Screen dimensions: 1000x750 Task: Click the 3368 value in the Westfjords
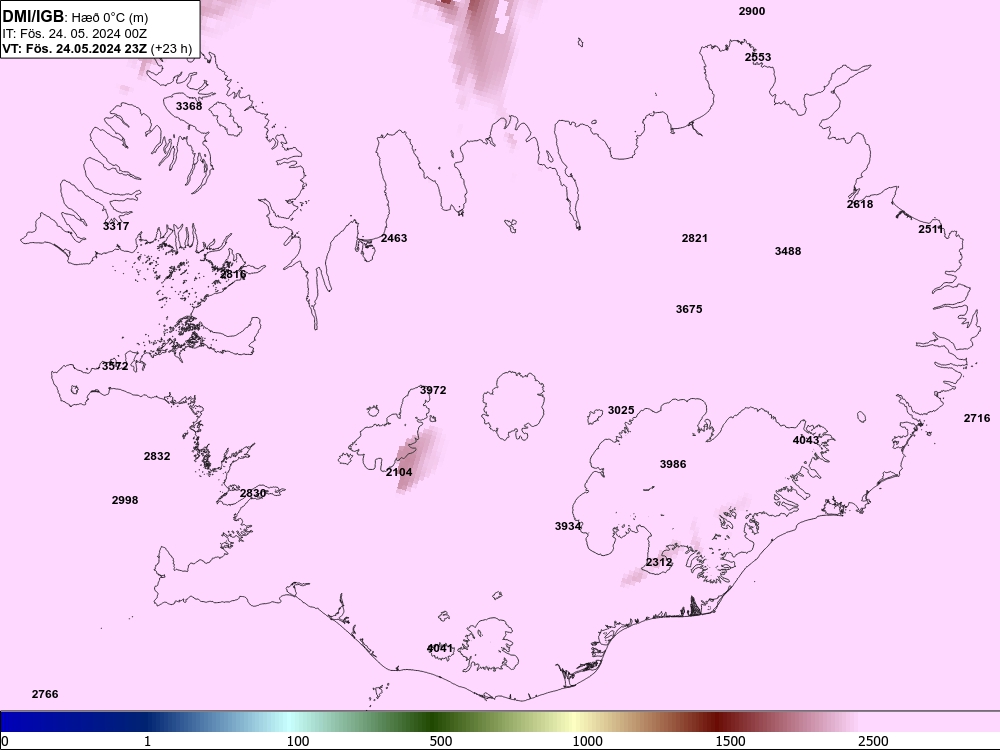(189, 106)
